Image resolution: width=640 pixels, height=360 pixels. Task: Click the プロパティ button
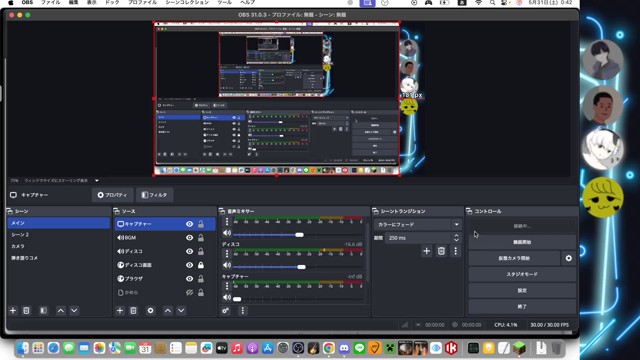112,195
